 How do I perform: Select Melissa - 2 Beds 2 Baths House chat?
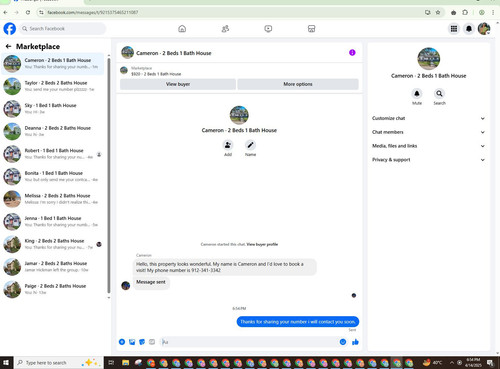pyautogui.click(x=53, y=199)
